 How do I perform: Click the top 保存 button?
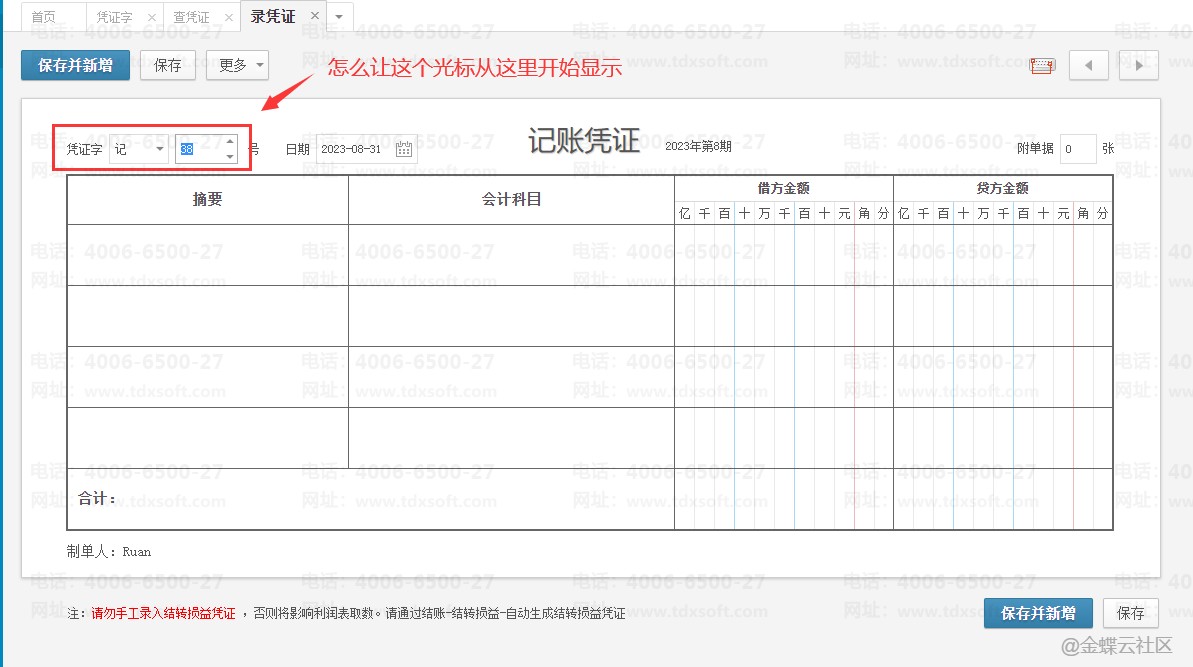(168, 66)
